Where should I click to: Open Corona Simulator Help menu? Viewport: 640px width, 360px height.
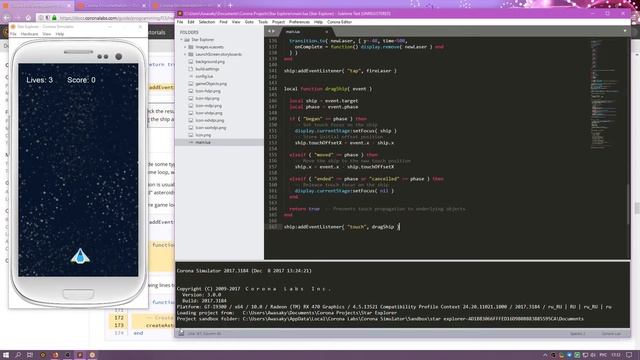[60, 34]
